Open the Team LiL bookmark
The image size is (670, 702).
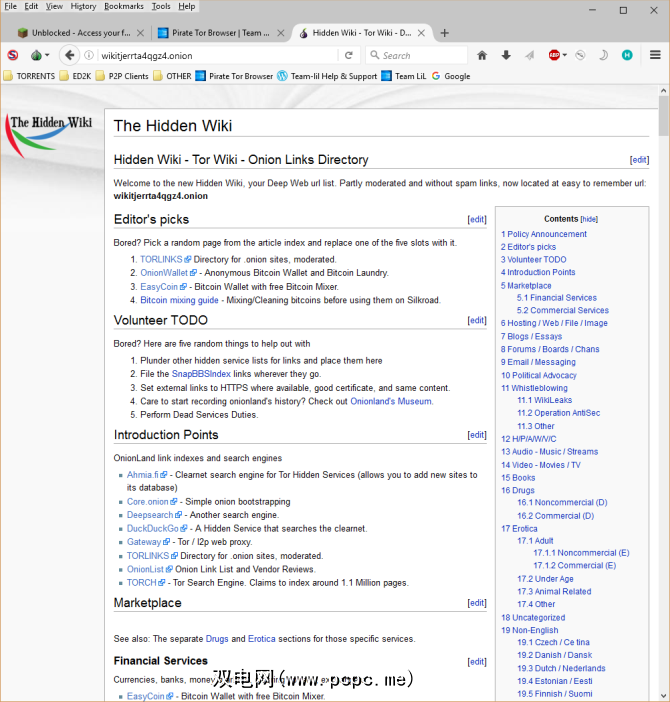pos(404,76)
